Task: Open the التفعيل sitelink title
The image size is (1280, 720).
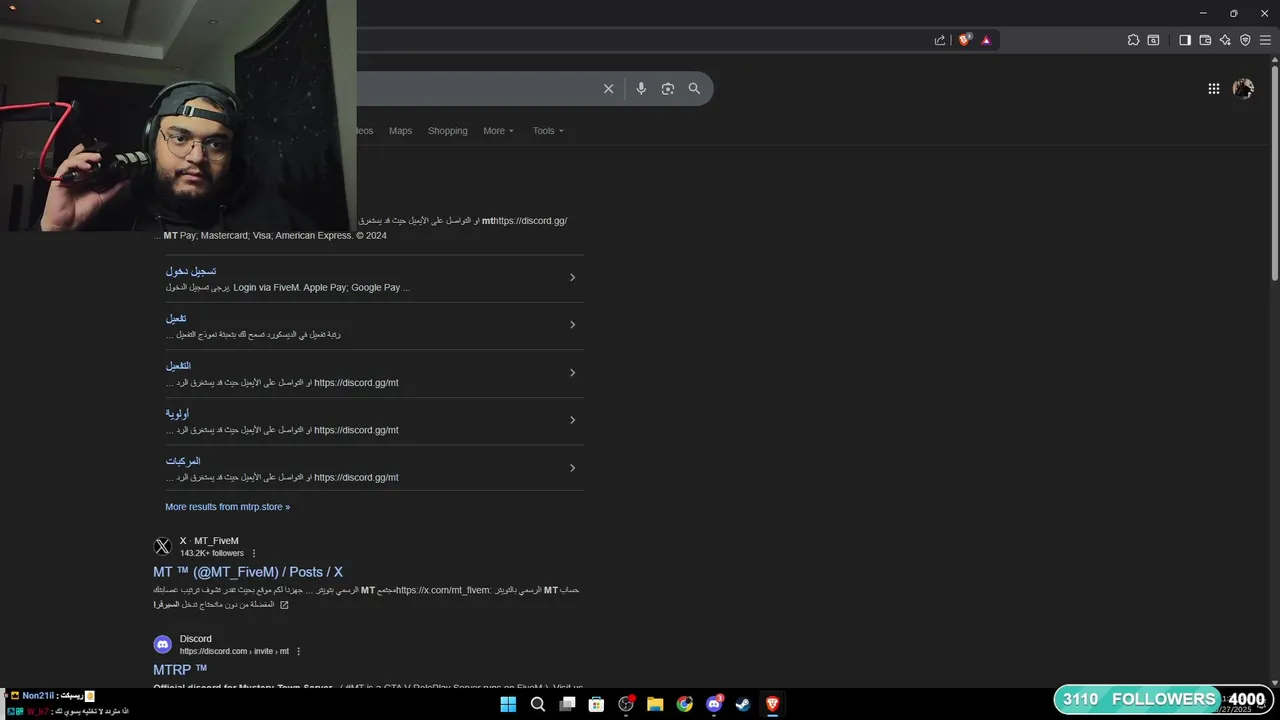Action: pos(178,366)
